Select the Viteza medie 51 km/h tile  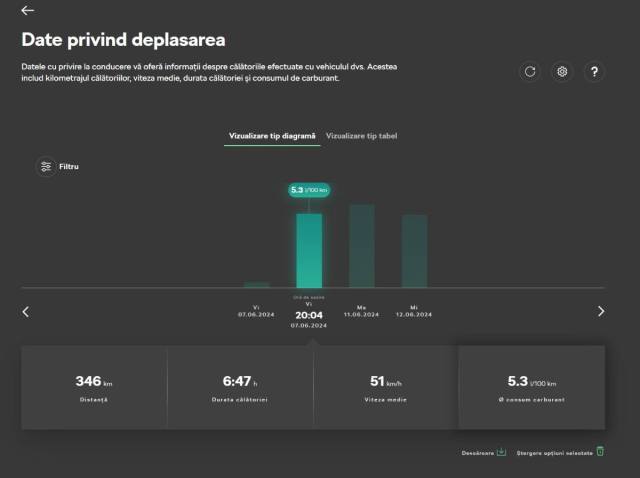(385, 387)
